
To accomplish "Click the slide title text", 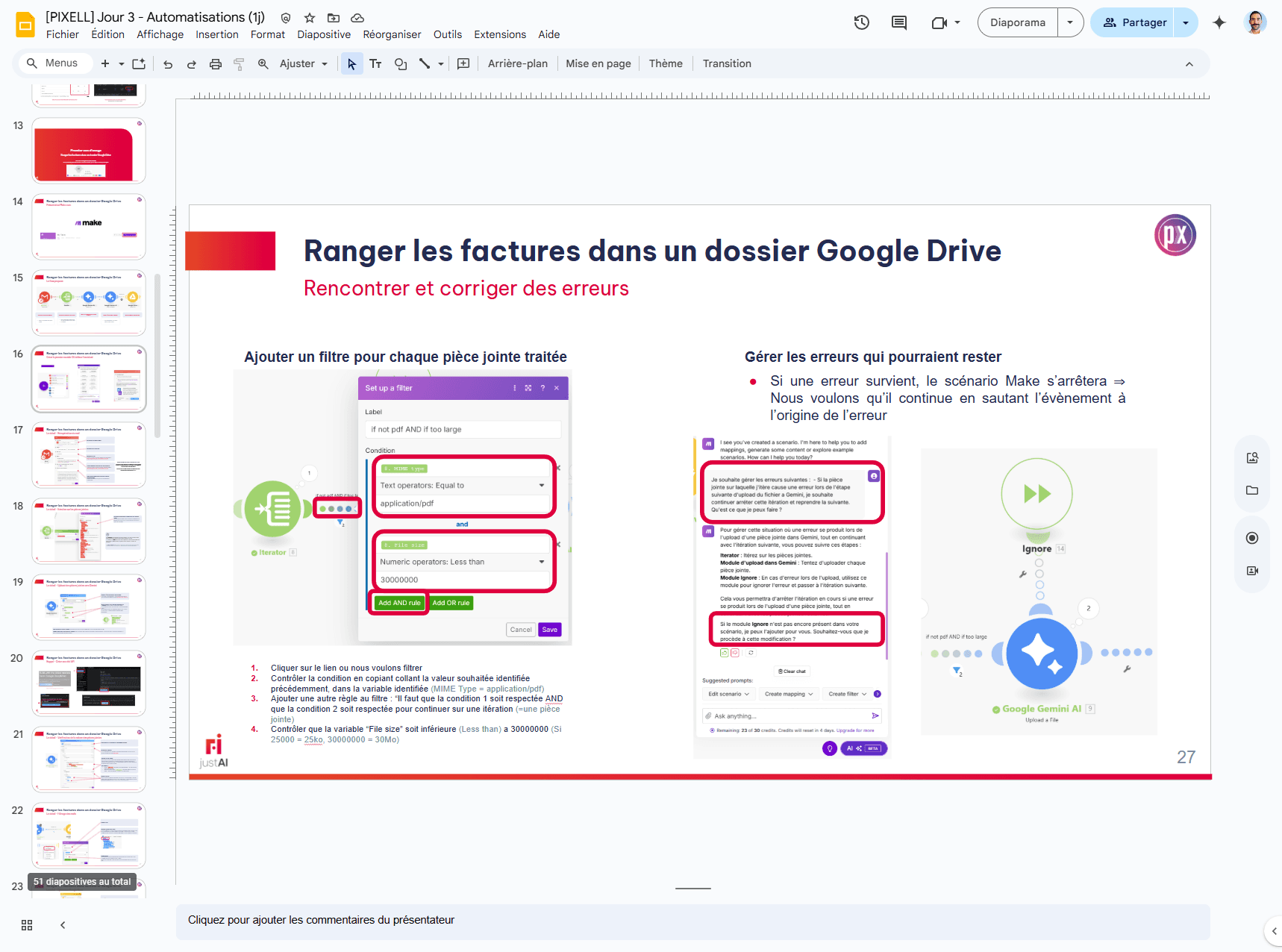I will [x=652, y=251].
